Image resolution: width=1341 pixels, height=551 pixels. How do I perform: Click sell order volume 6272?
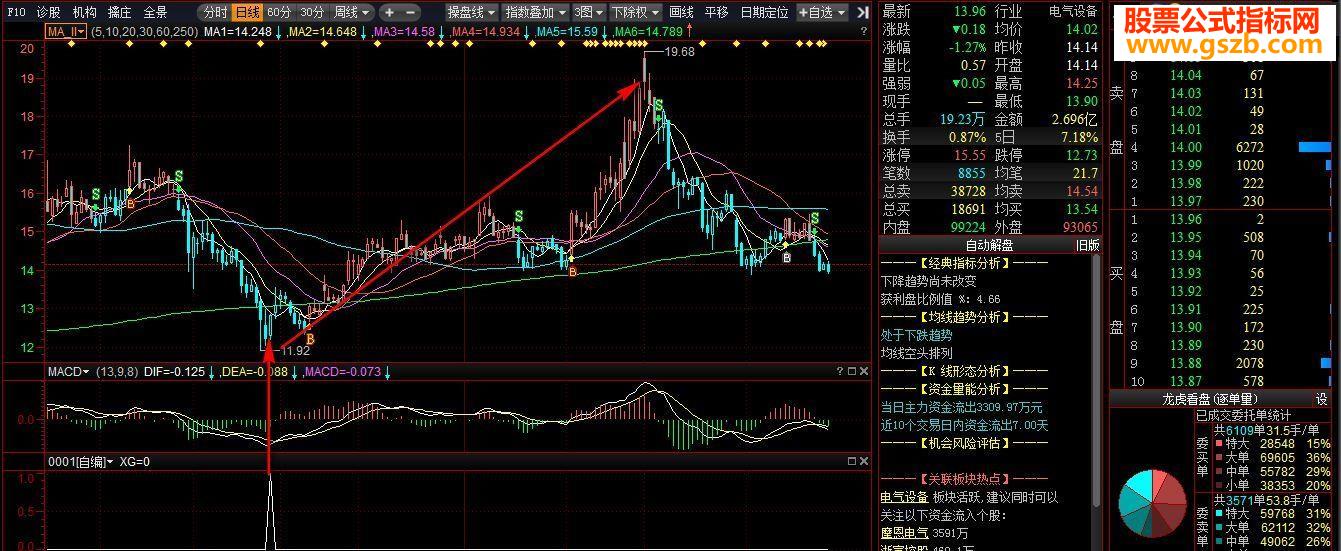click(x=1249, y=147)
